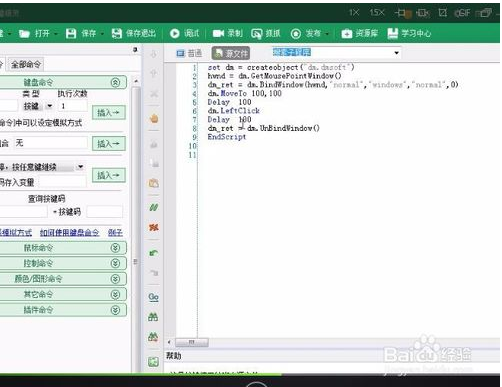The width and height of the screenshot is (502, 387).
Task: Start debugging with the 调试 play icon
Action: point(175,33)
